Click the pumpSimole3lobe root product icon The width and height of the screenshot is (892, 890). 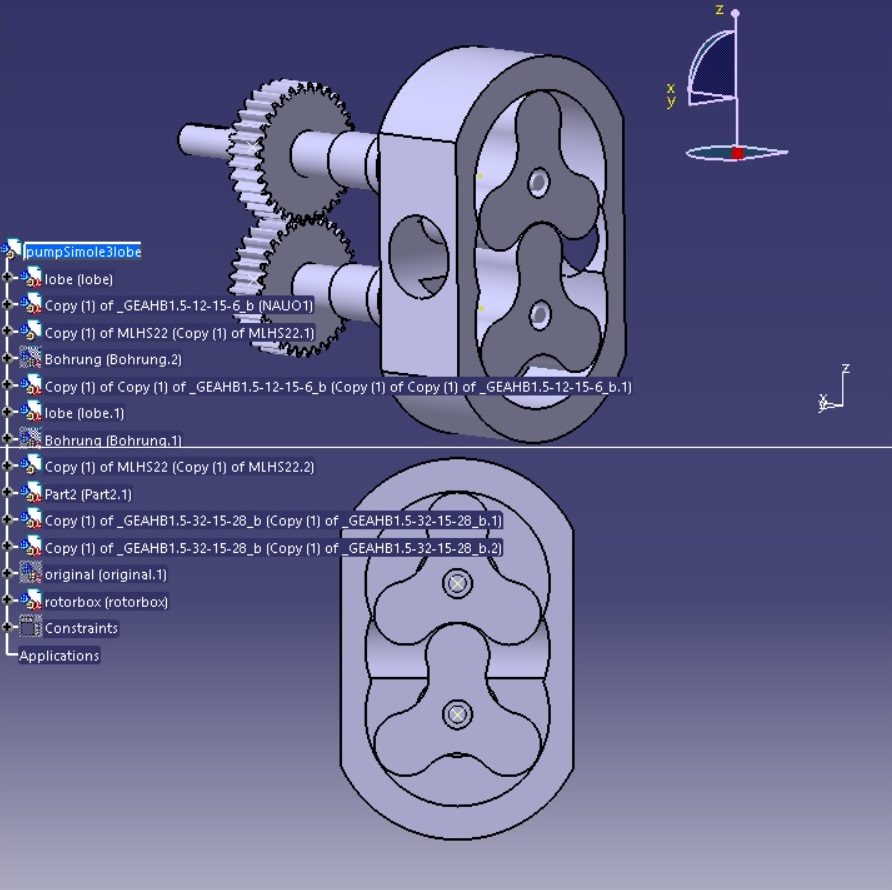(11, 249)
